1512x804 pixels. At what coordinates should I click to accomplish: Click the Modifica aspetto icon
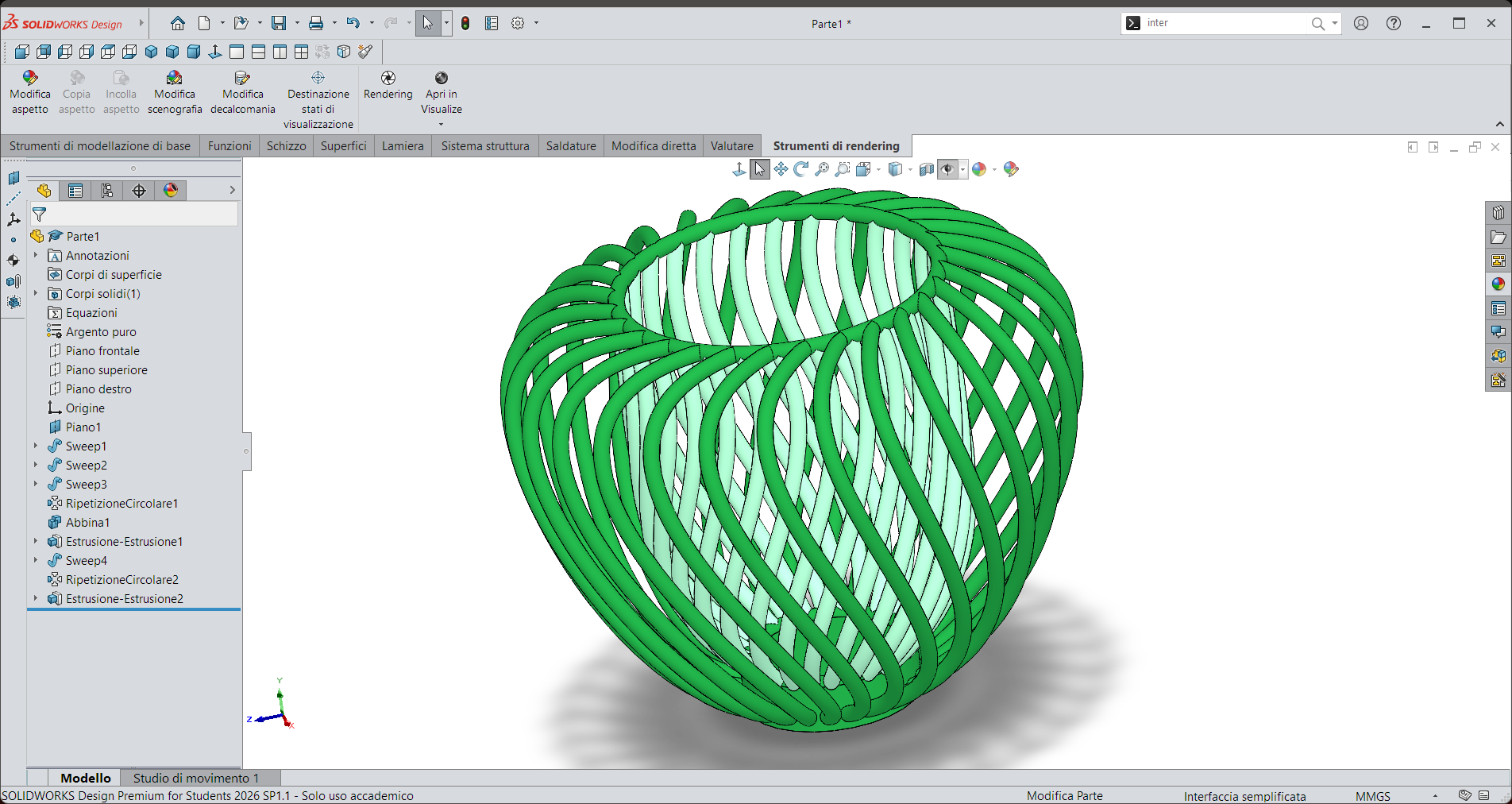pos(30,78)
